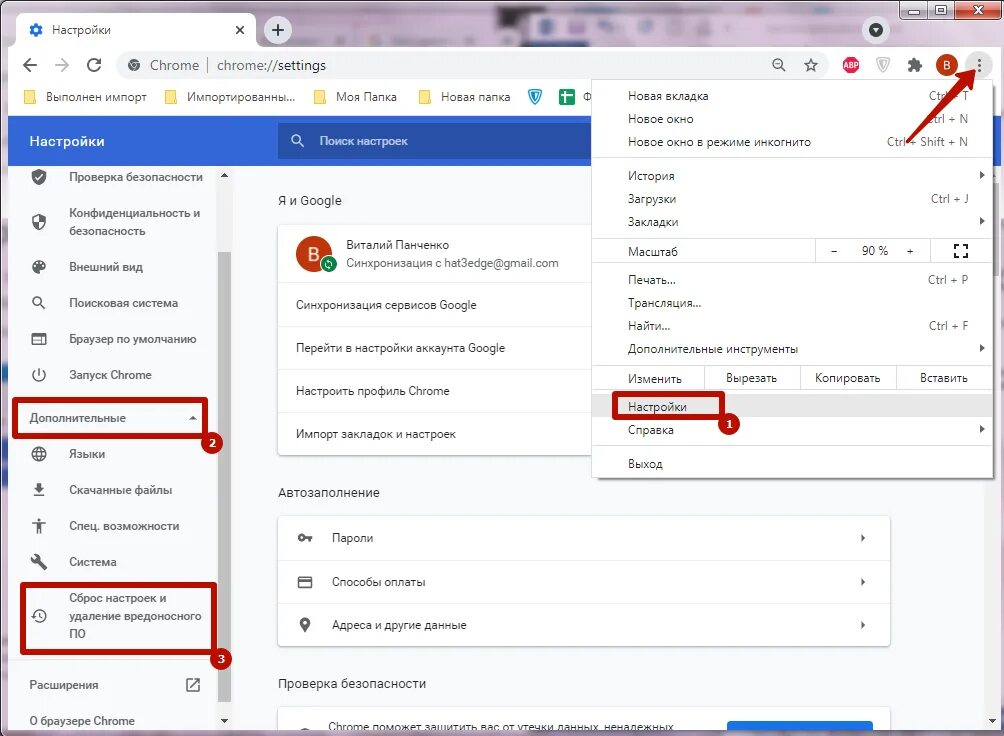Select Печать... menu item
The height and width of the screenshot is (736, 1004).
point(791,279)
